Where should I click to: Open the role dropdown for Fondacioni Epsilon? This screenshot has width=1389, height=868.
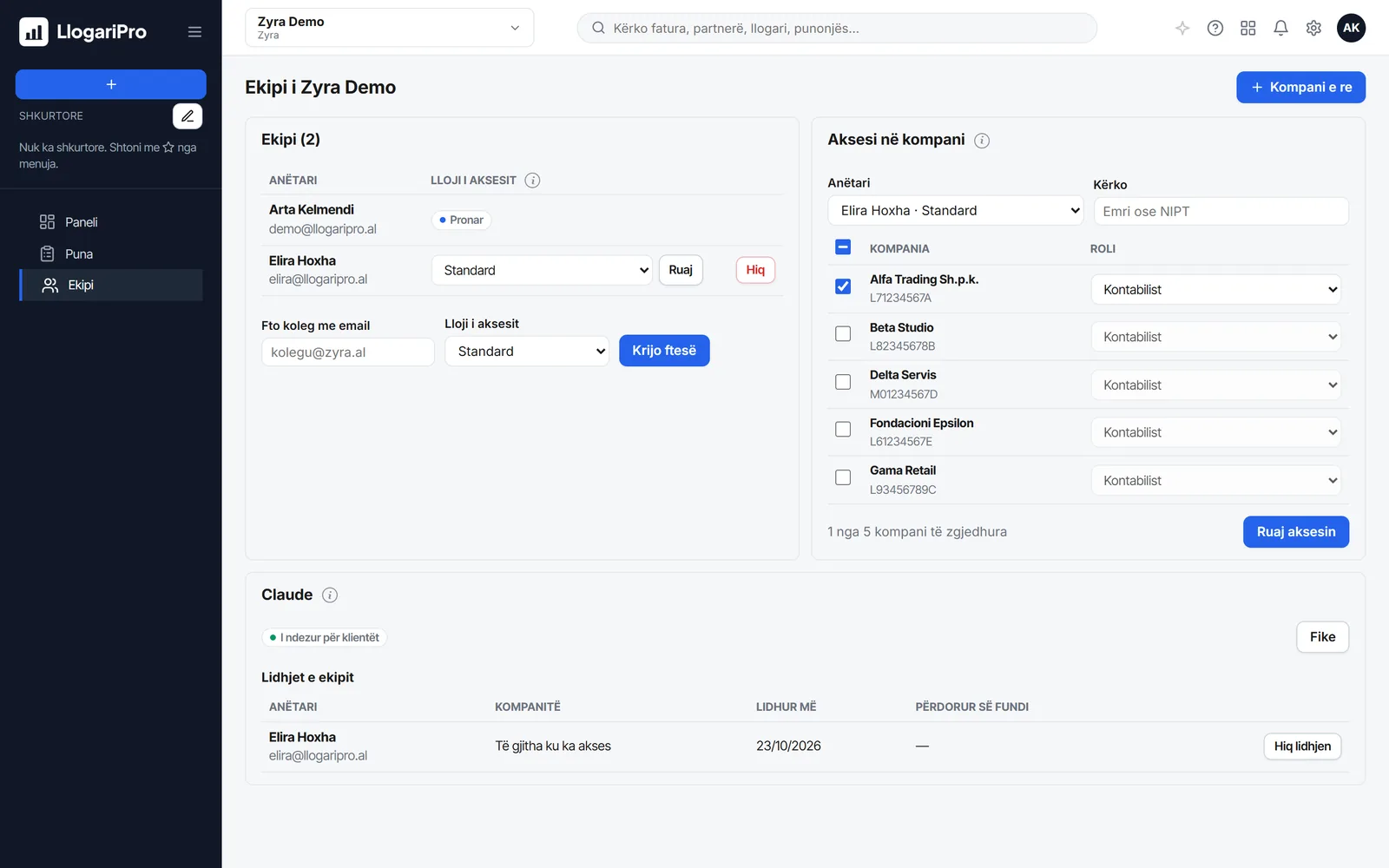(x=1216, y=432)
